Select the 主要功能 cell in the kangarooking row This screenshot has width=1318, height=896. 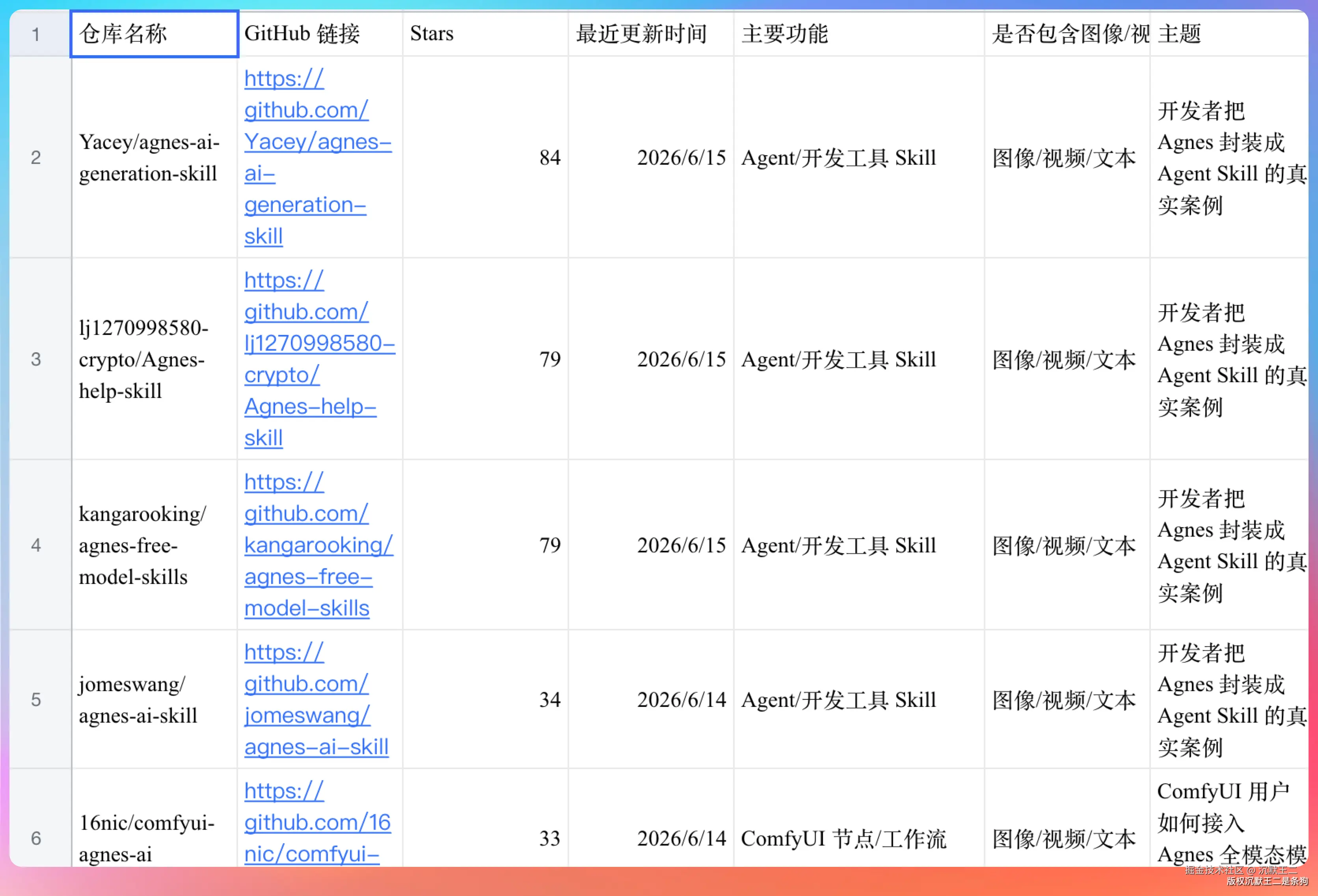859,545
